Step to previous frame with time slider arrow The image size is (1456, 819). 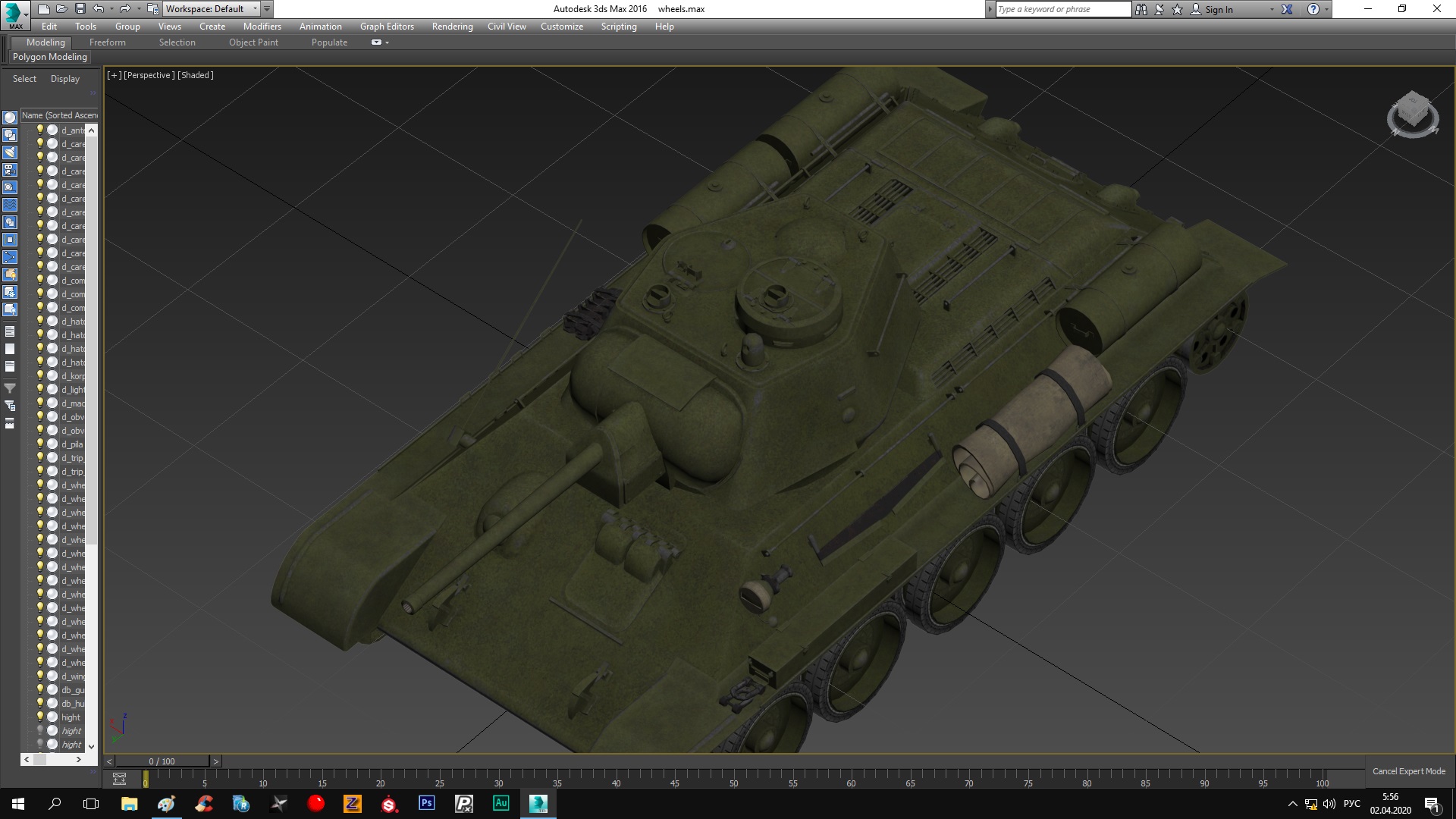tap(109, 761)
